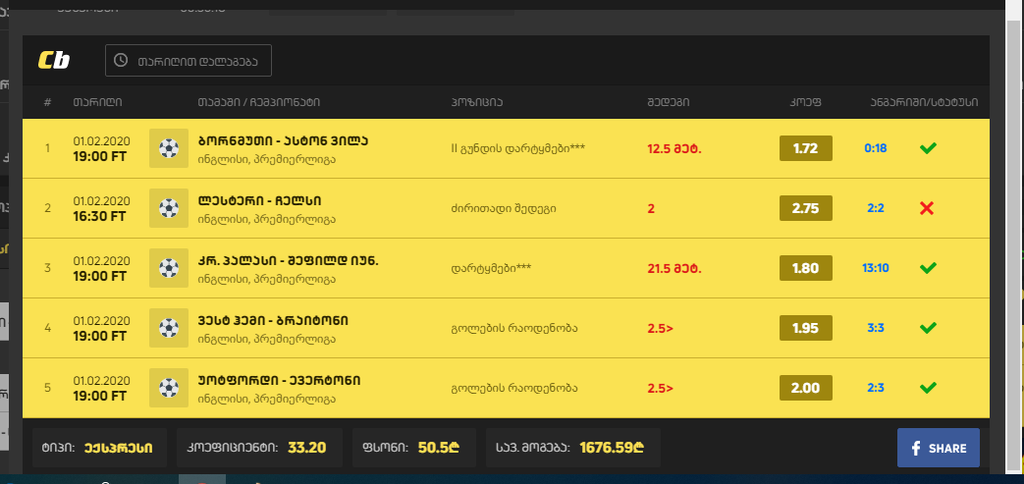Select match ბორნმუთი - ასტონ ვილა
This screenshot has width=1024, height=484.
tap(283, 141)
